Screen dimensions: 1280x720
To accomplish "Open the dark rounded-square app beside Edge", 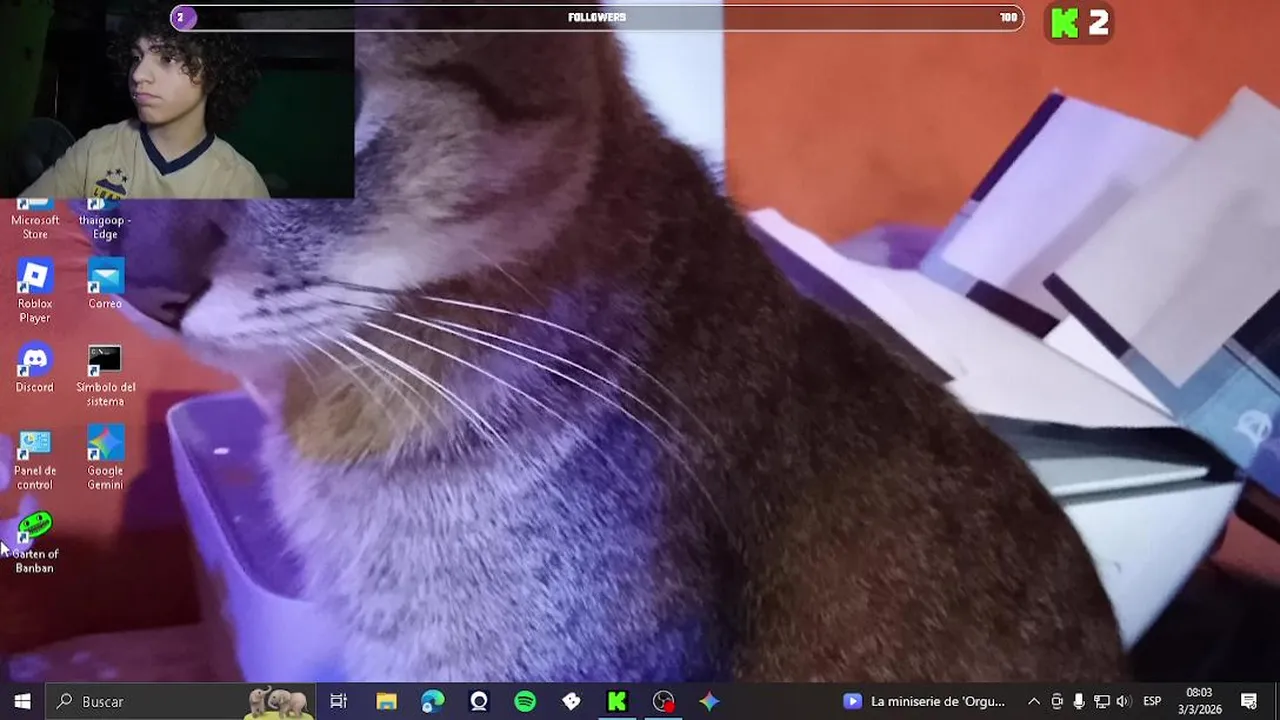I will (479, 701).
